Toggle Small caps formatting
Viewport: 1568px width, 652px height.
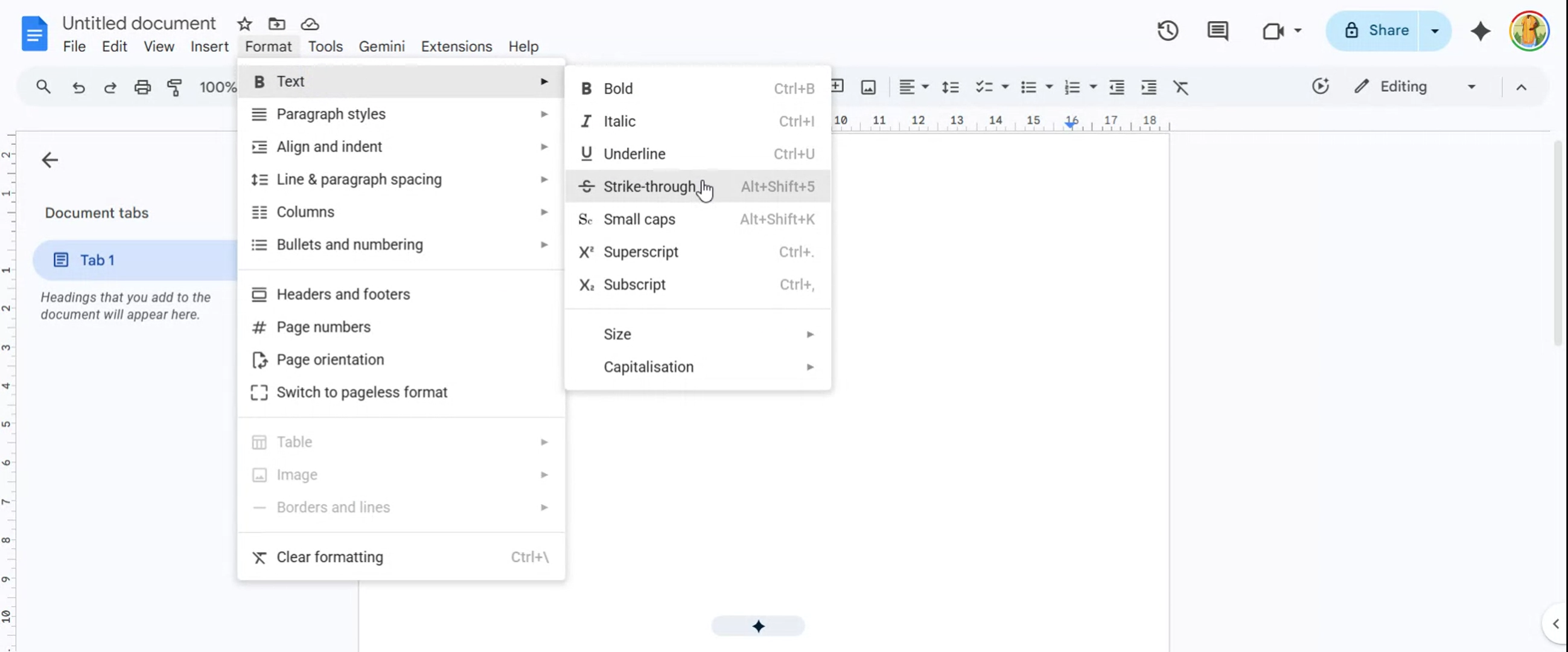(698, 219)
